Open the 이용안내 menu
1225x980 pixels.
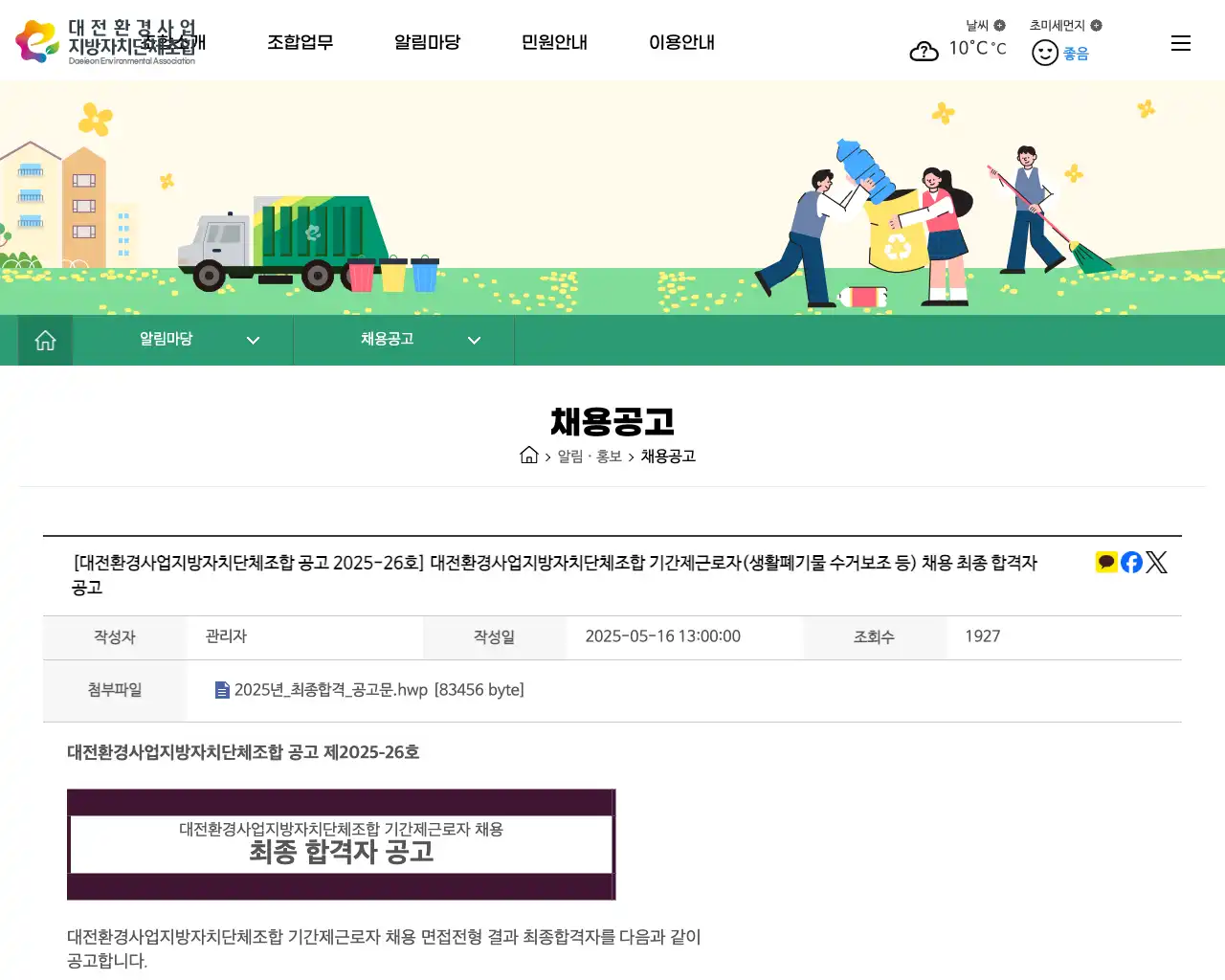pos(682,42)
